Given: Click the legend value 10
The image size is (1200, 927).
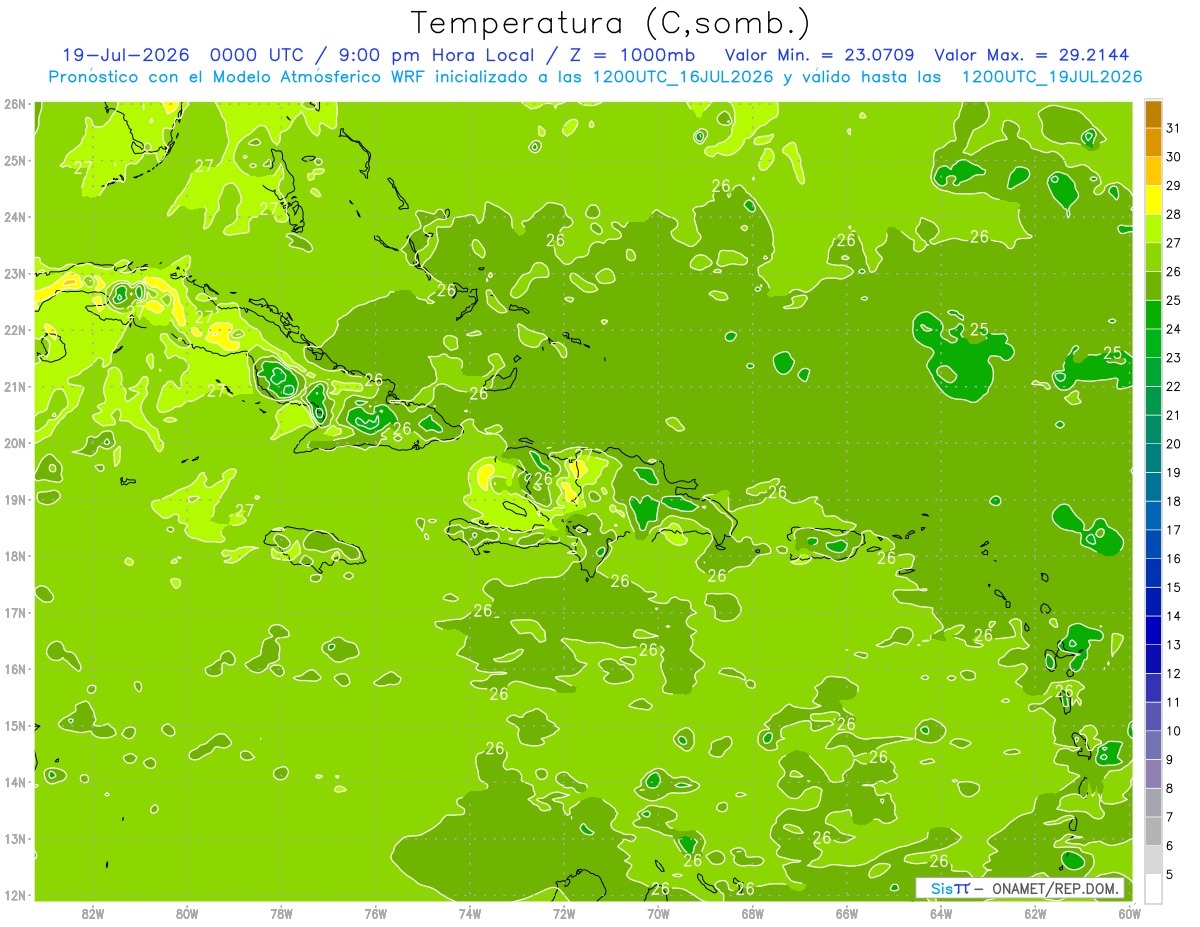Looking at the screenshot, I should [x=1174, y=731].
